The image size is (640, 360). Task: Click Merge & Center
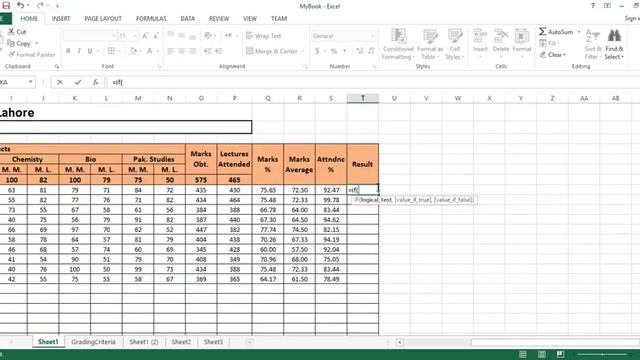click(x=272, y=51)
